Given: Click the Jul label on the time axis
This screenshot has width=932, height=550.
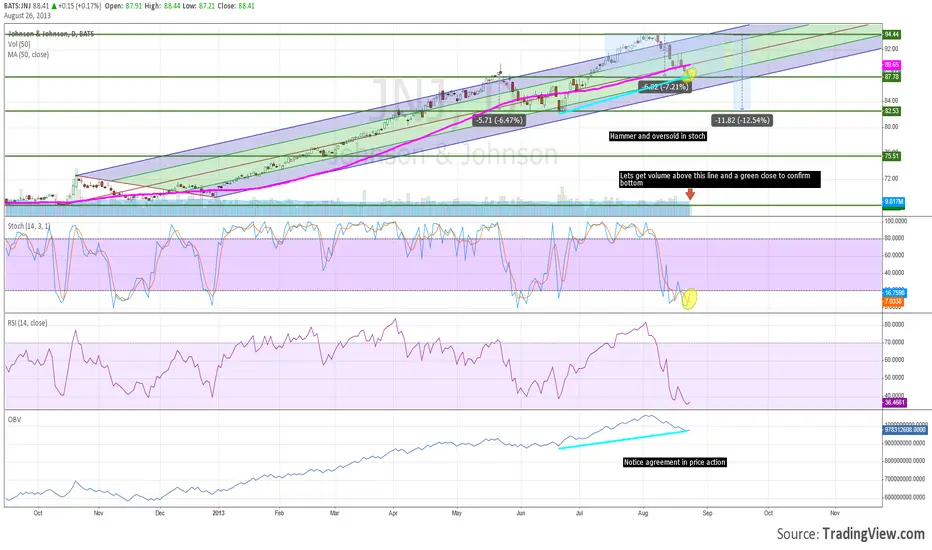Looking at the screenshot, I should click(x=580, y=513).
